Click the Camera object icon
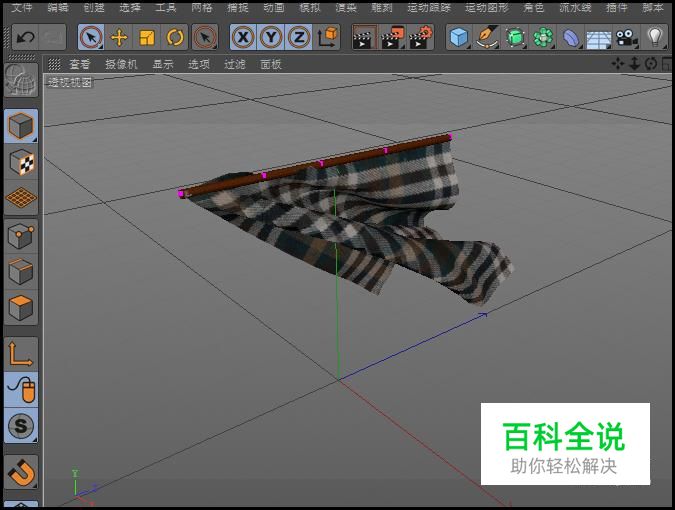The height and width of the screenshot is (510, 675). (x=627, y=38)
